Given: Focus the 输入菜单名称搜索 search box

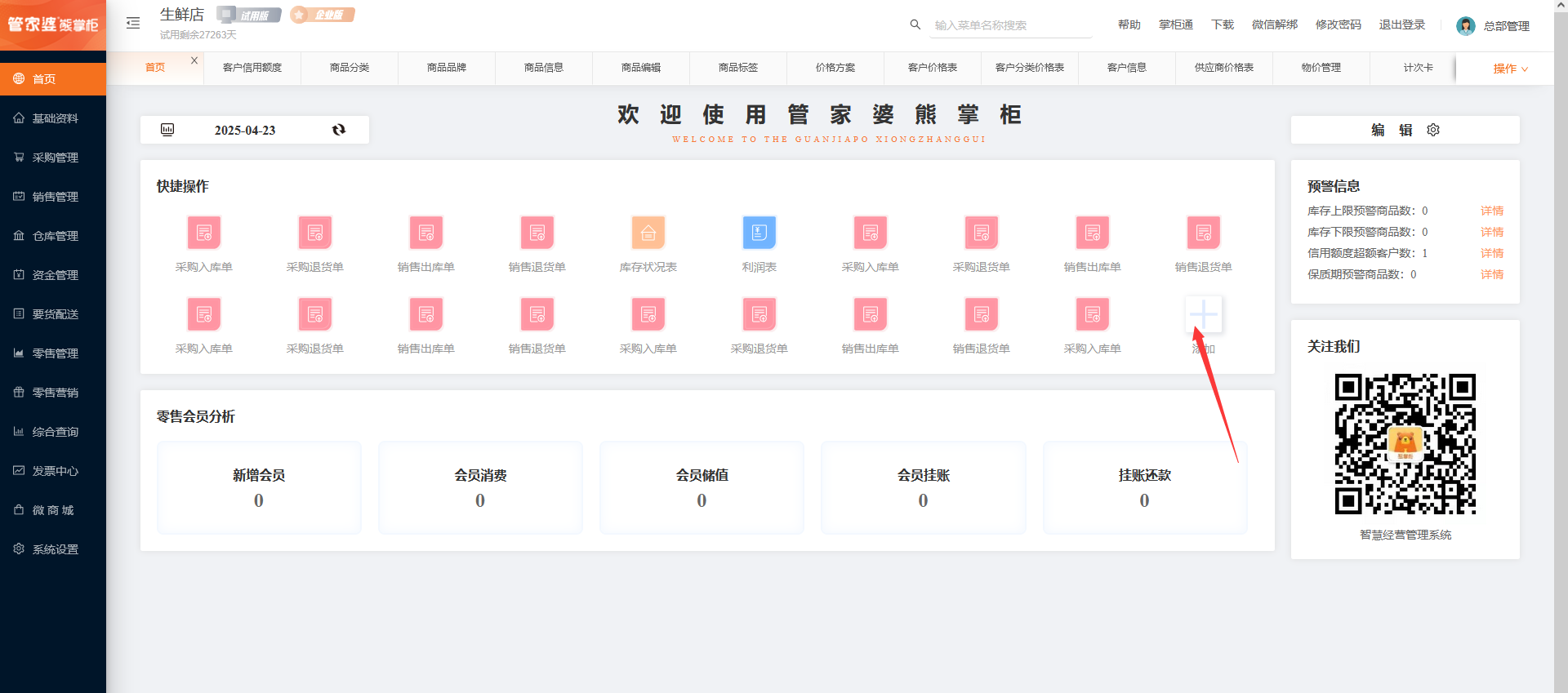Looking at the screenshot, I should 1011,25.
